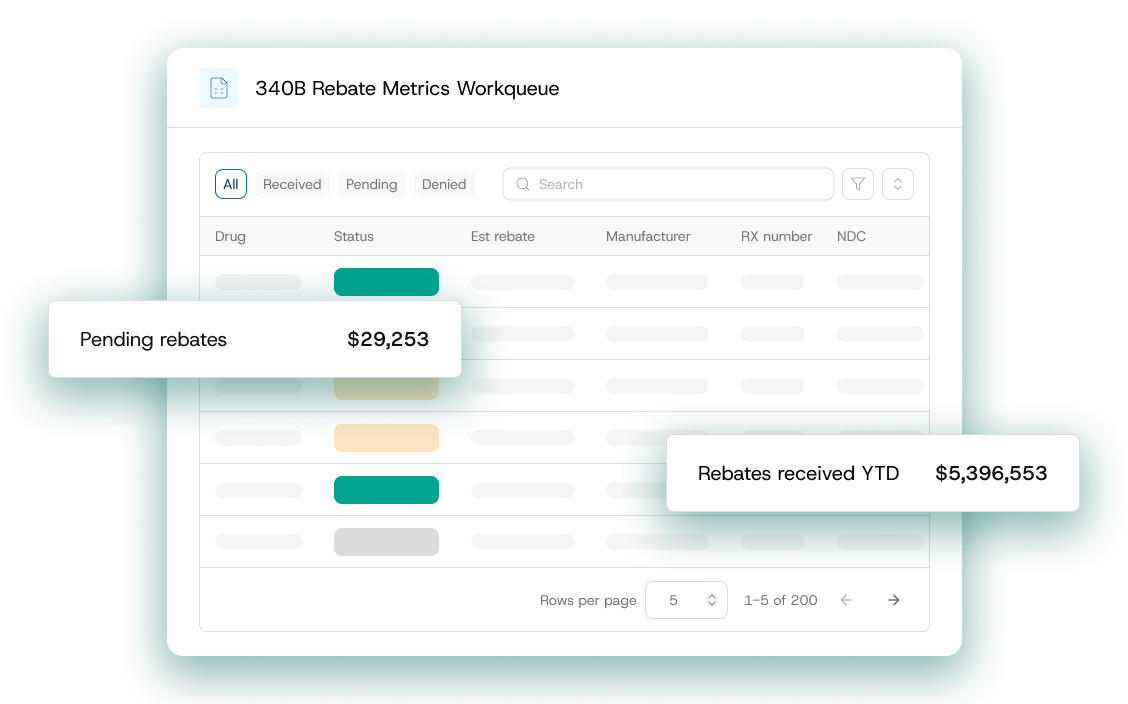Image resolution: width=1128 pixels, height=704 pixels.
Task: Switch to the Pending tab
Action: point(371,184)
